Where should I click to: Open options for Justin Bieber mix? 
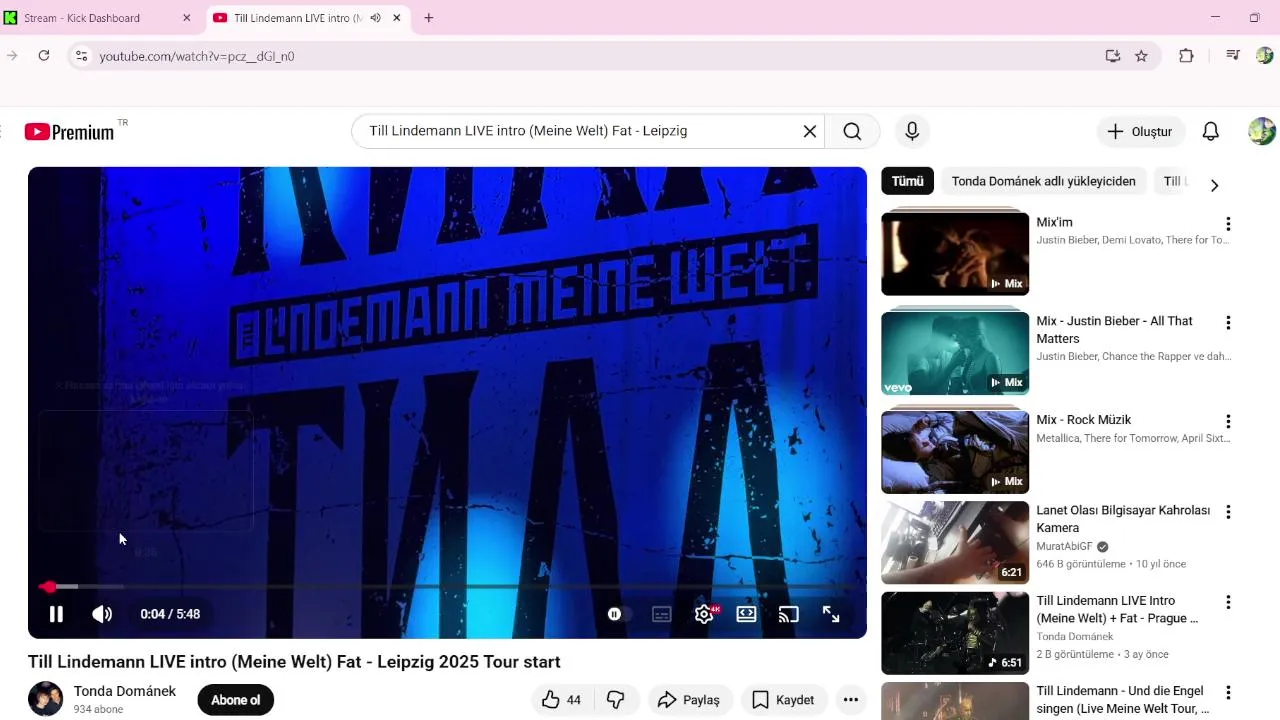(1228, 323)
